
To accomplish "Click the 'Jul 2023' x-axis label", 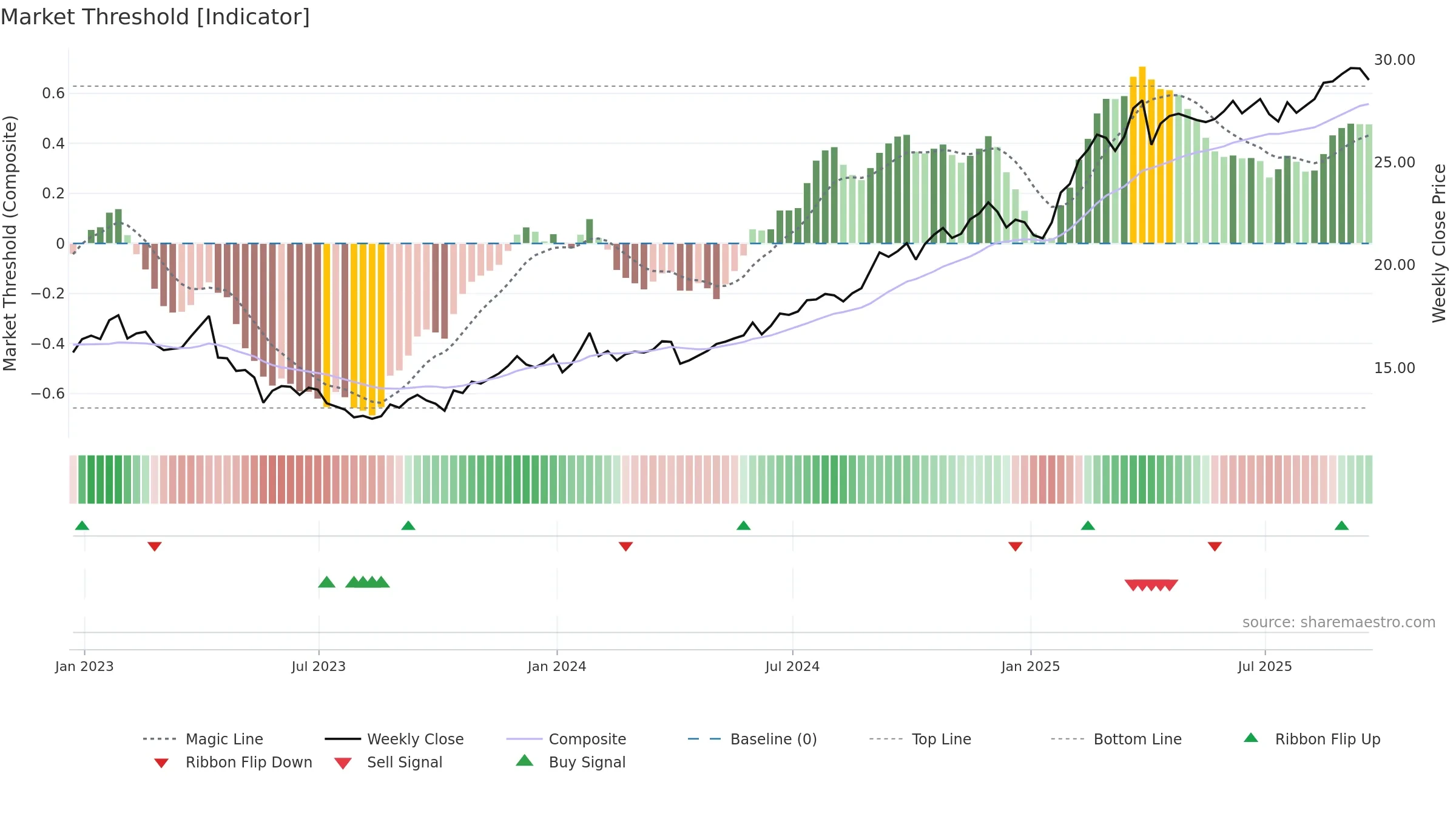I will (318, 667).
